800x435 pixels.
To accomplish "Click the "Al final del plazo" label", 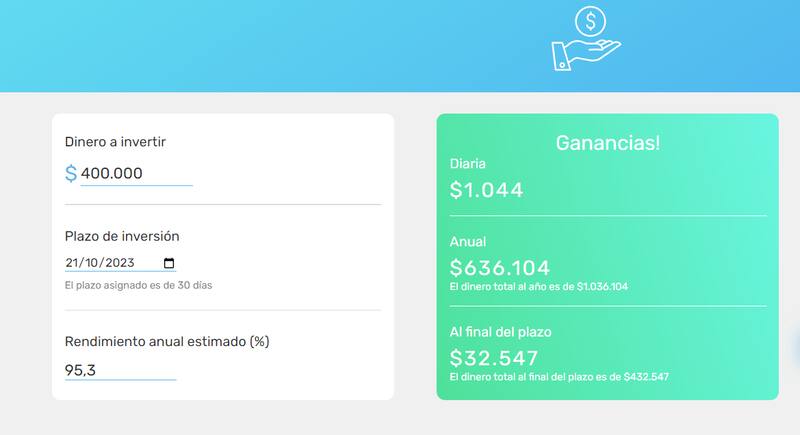I will (x=500, y=331).
